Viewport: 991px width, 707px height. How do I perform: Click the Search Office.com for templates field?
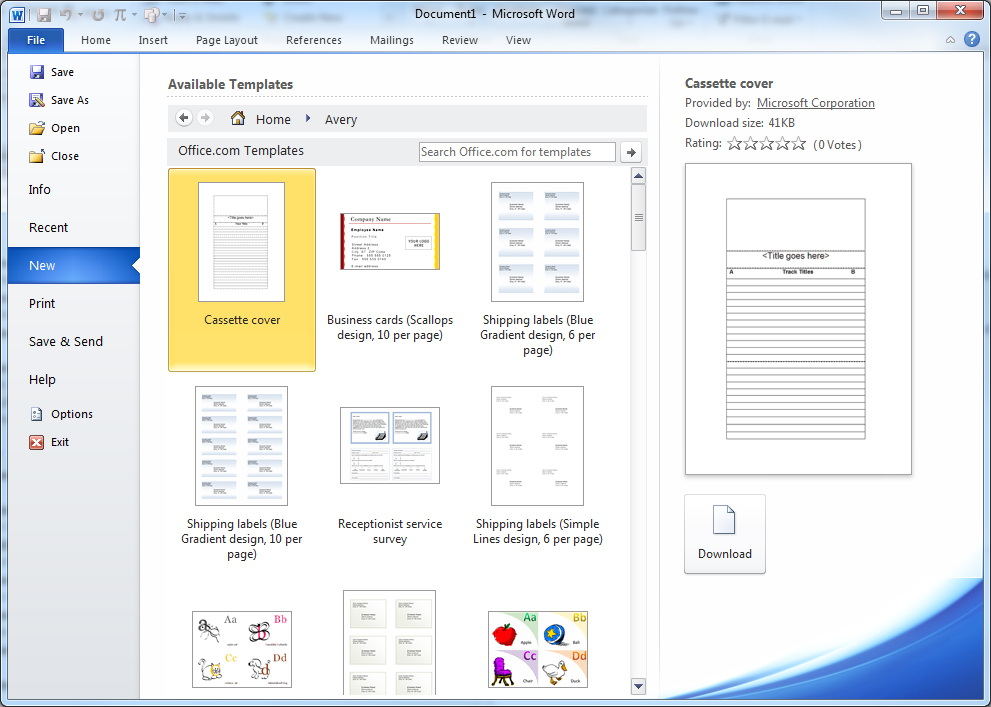(x=517, y=152)
